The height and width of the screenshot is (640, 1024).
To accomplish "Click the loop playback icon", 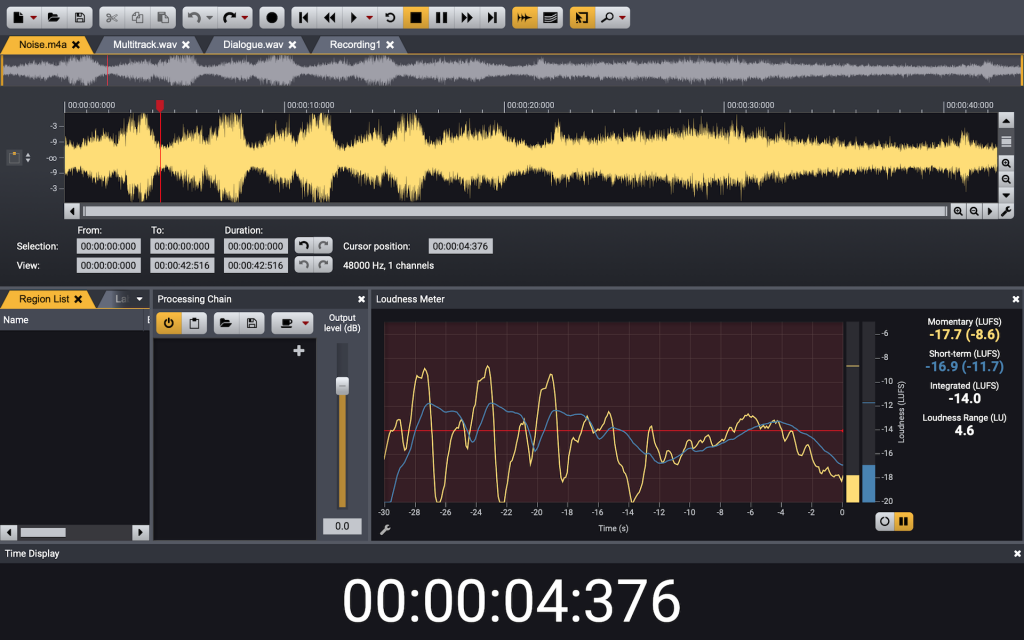I will (x=390, y=17).
